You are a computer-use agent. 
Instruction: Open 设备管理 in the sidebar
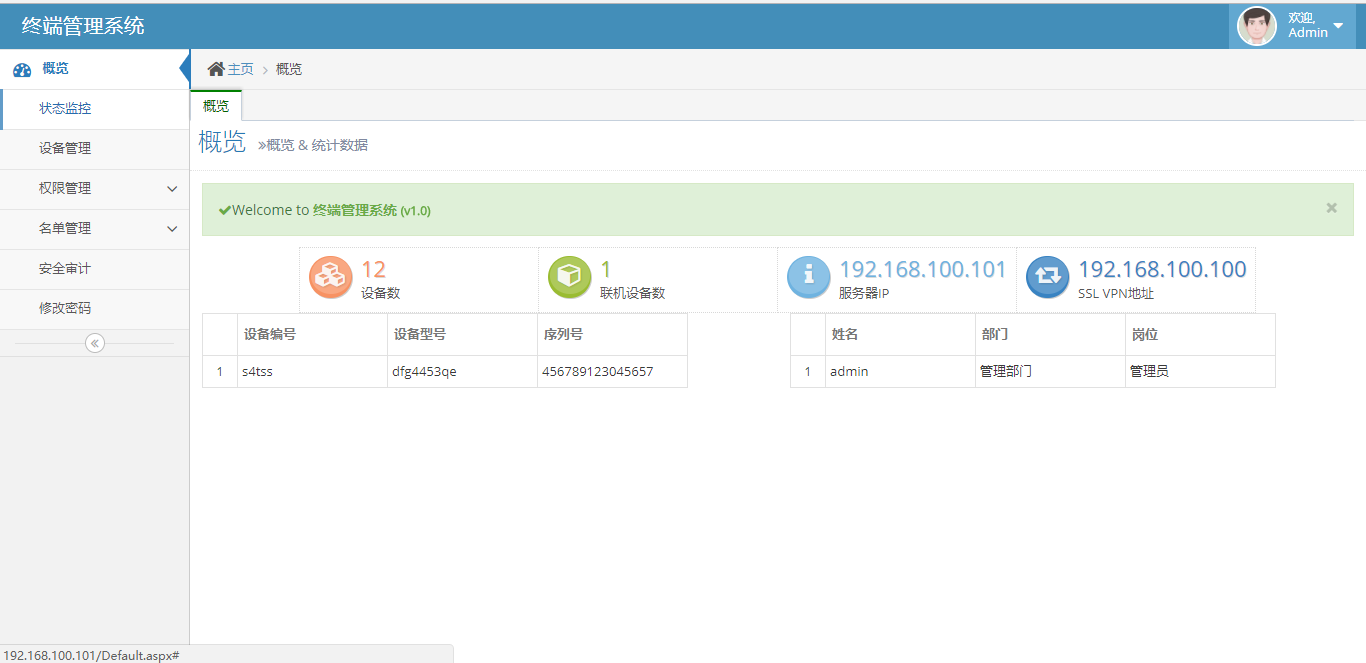[65, 149]
